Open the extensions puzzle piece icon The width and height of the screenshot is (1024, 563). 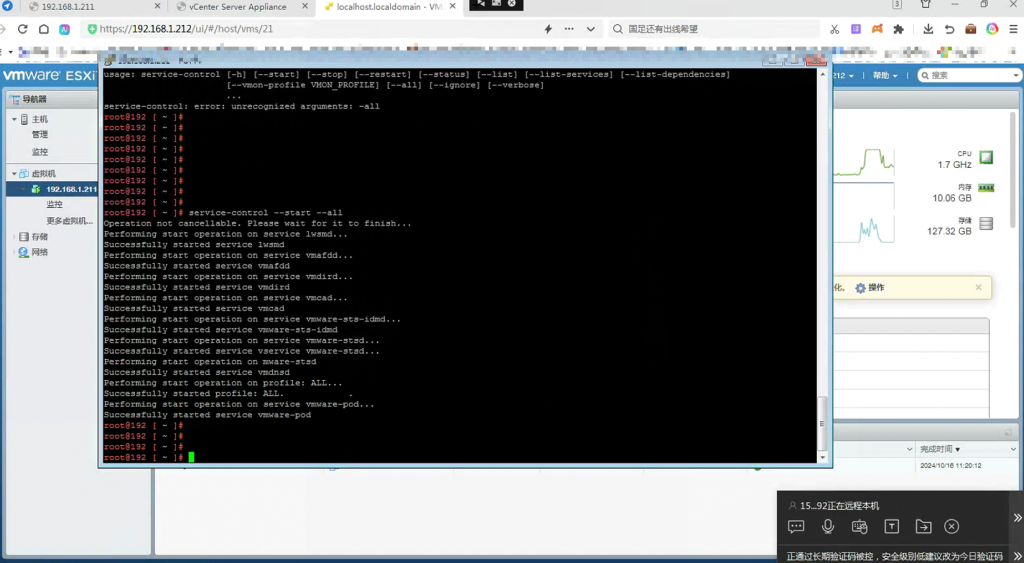tap(899, 29)
